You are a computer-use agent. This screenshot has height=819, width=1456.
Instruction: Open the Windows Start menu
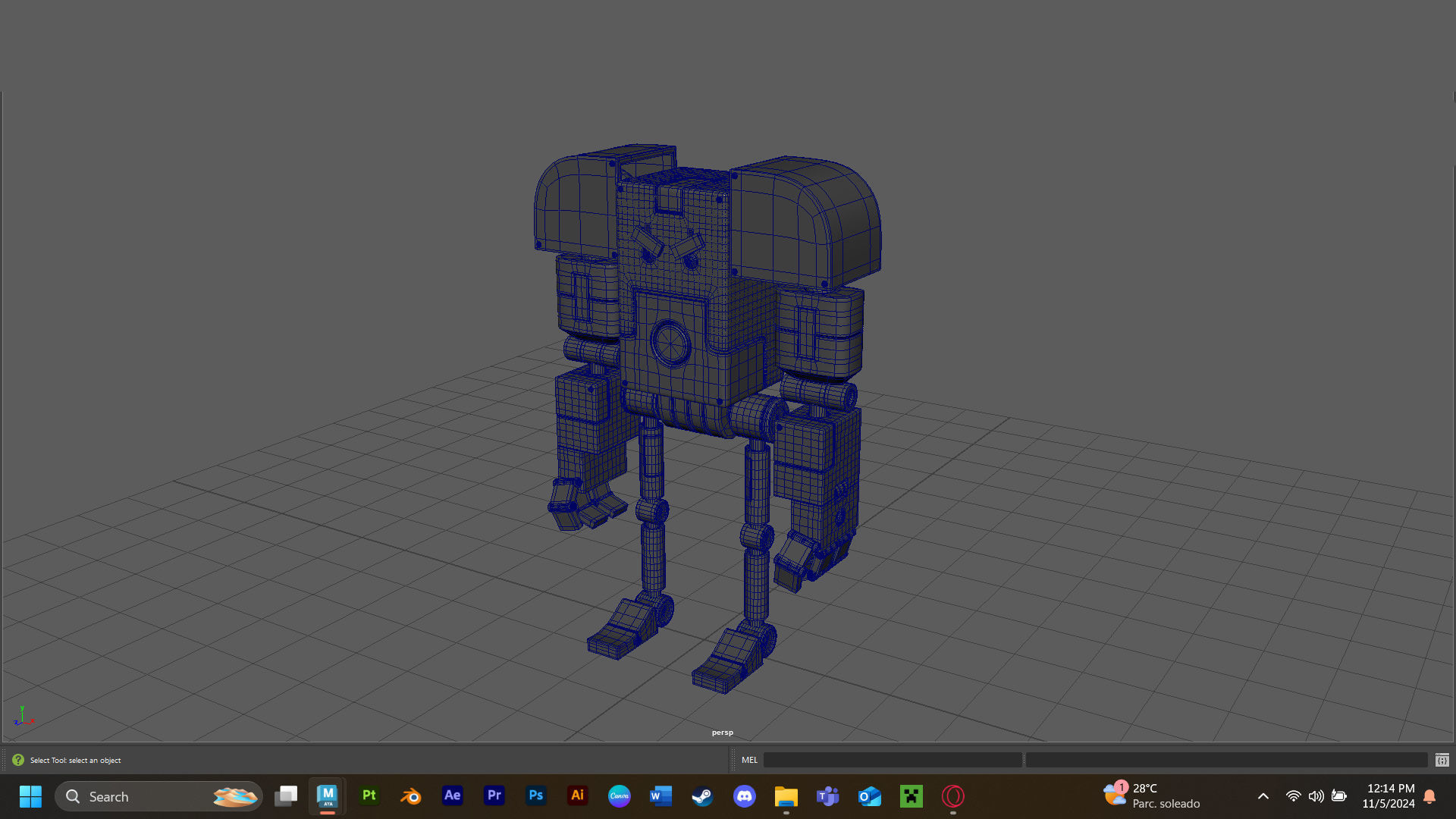(x=31, y=796)
